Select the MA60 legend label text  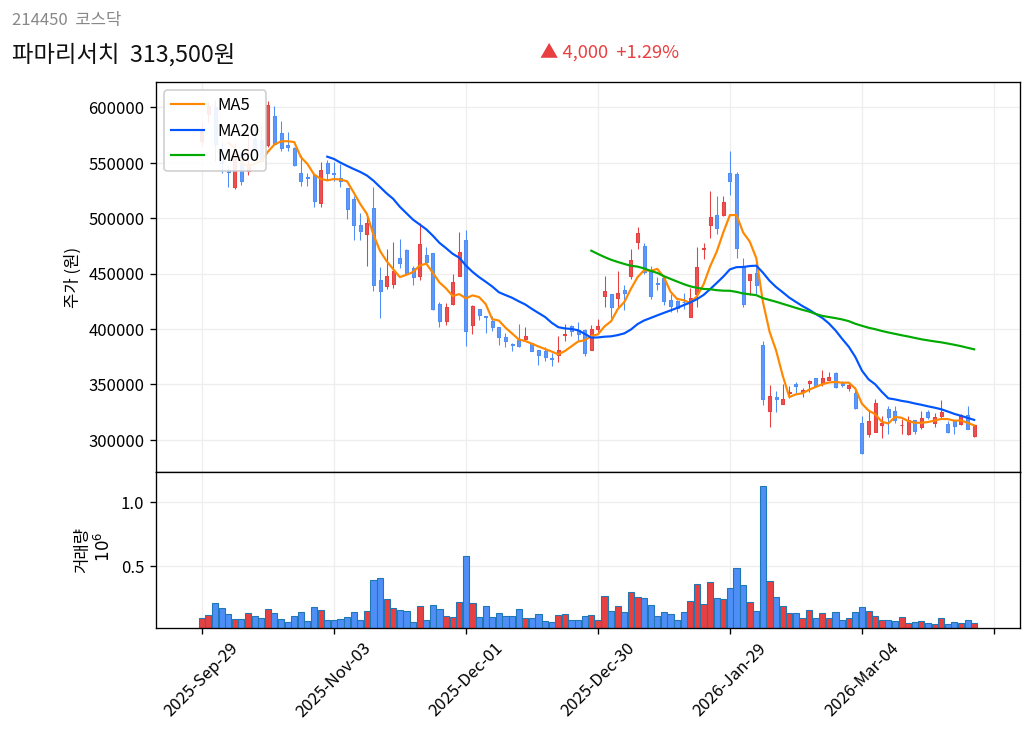(238, 155)
